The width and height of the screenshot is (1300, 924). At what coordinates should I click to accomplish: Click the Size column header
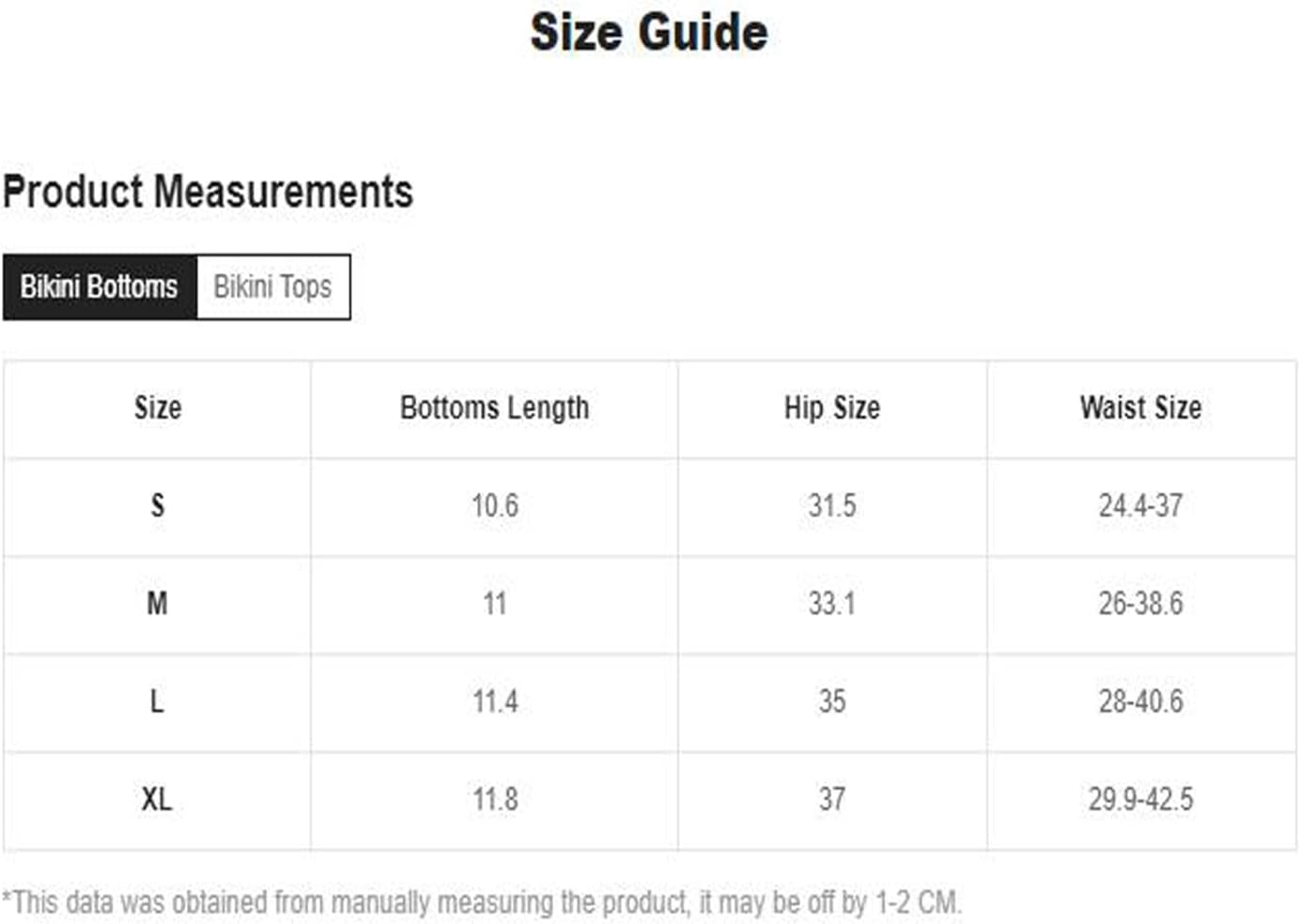tap(158, 408)
